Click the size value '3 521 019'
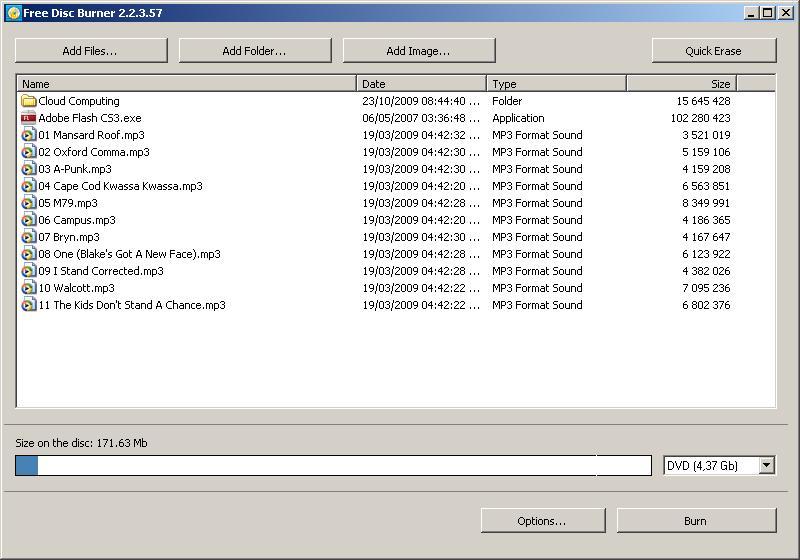Screen dimensions: 800x560 click(x=706, y=135)
